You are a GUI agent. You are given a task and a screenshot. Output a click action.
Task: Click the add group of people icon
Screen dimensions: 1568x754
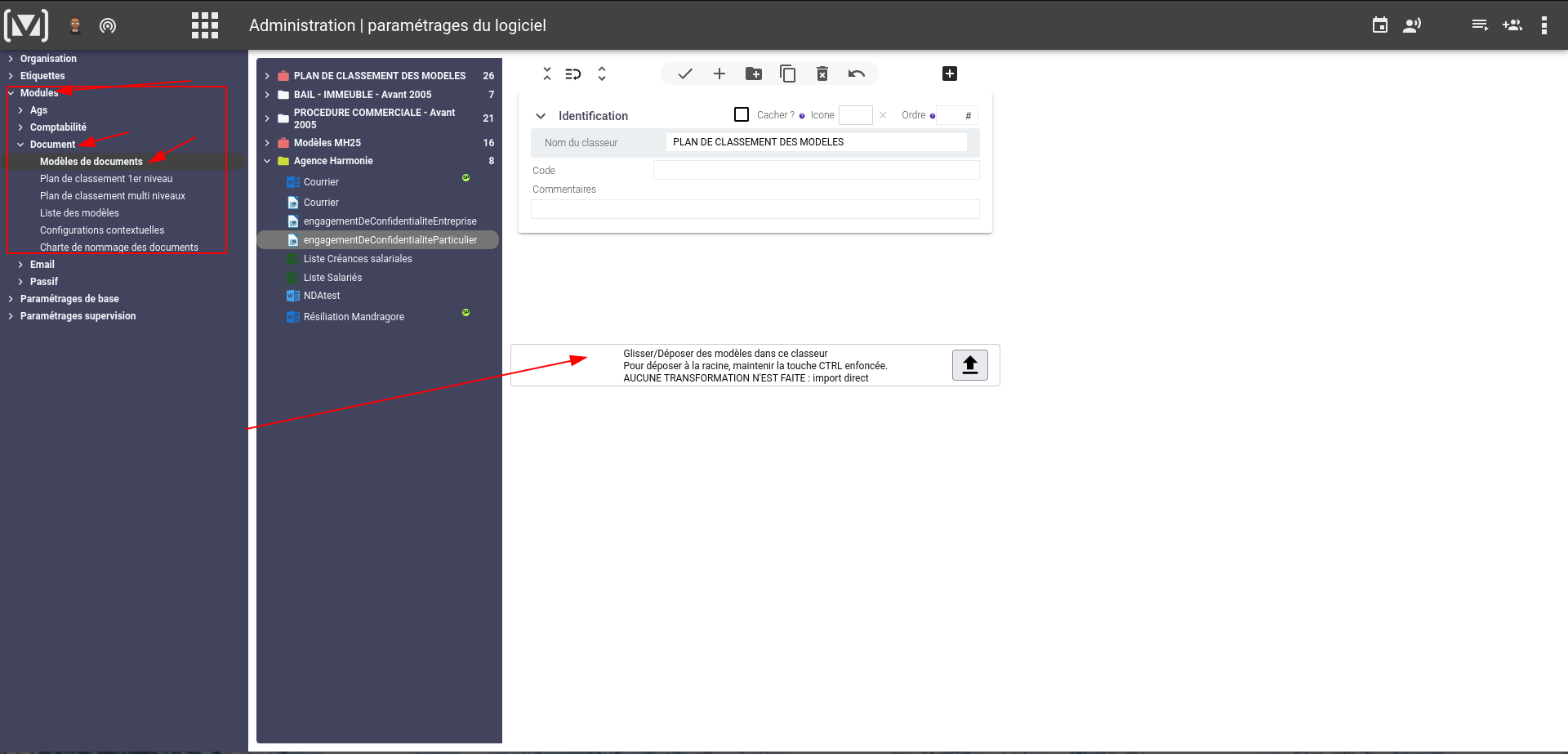click(x=1512, y=25)
